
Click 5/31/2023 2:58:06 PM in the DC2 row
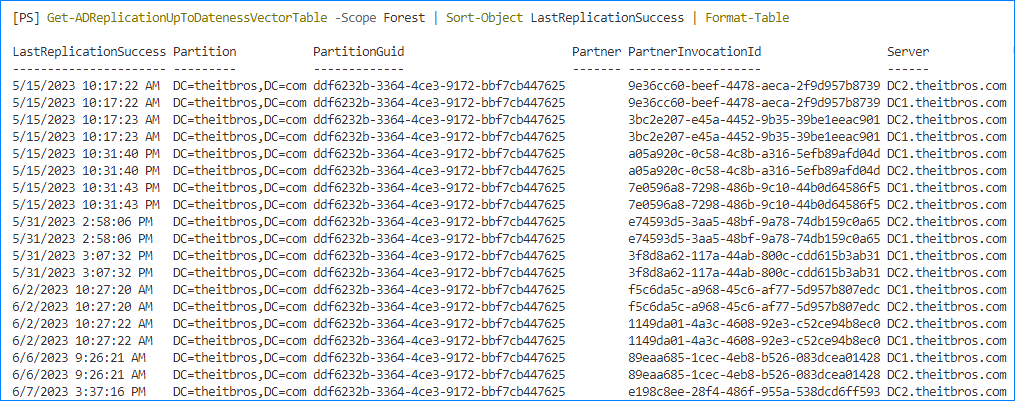click(82, 221)
